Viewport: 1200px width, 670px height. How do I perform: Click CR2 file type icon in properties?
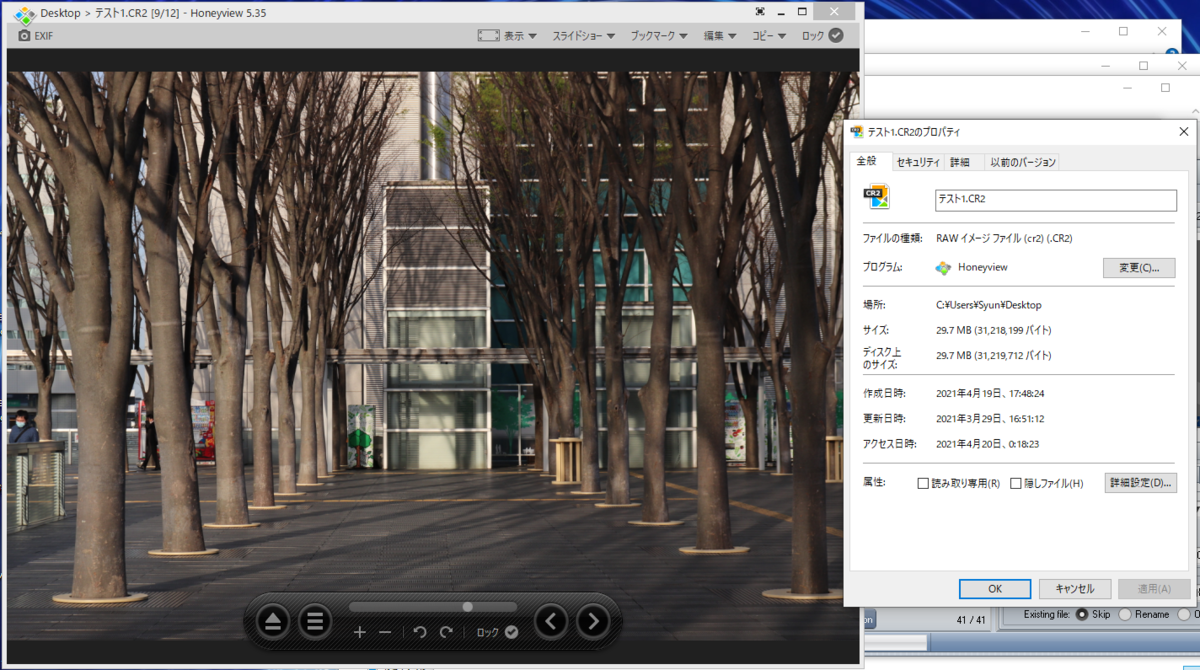click(877, 197)
